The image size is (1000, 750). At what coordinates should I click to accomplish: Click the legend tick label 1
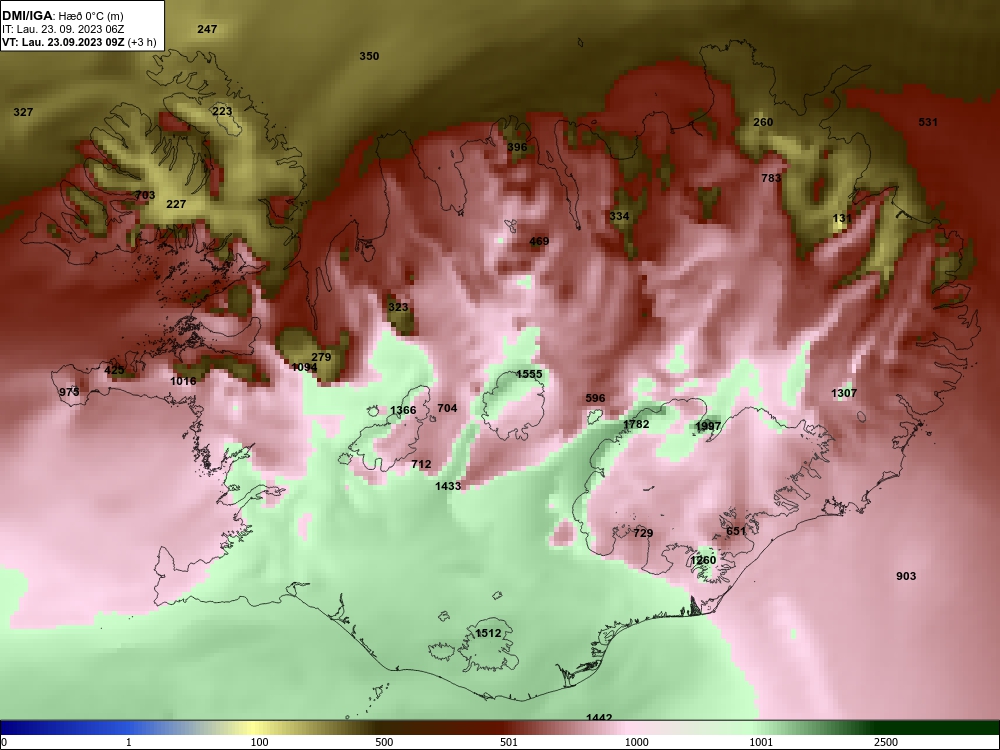129,742
